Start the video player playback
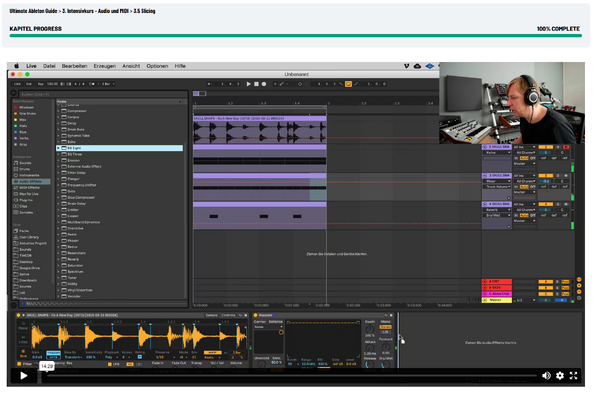595x400 pixels. (x=24, y=376)
